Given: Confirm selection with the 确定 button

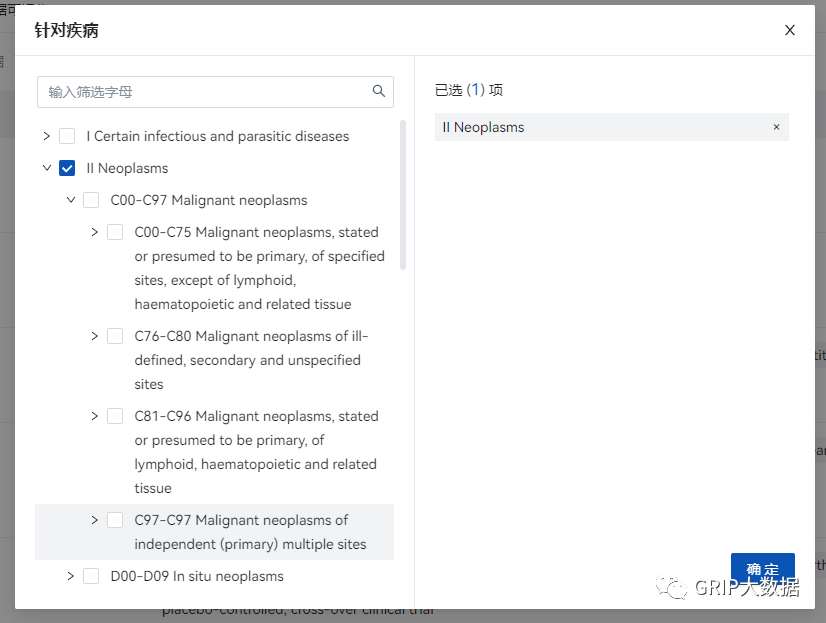Looking at the screenshot, I should pyautogui.click(x=762, y=569).
